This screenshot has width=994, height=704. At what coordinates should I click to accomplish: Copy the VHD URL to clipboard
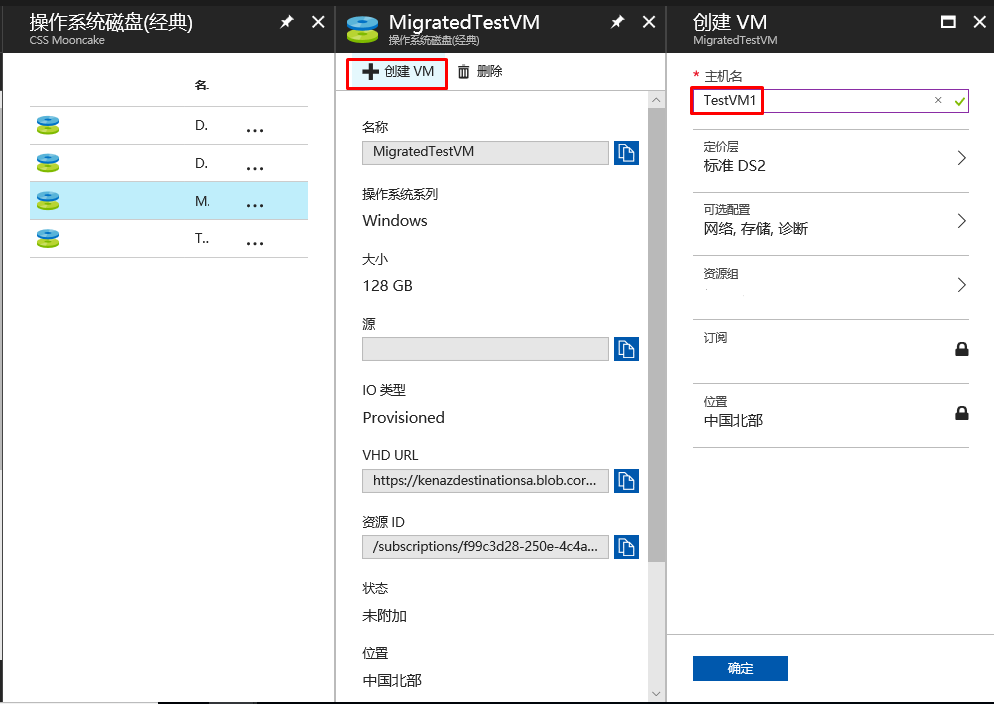click(x=626, y=481)
